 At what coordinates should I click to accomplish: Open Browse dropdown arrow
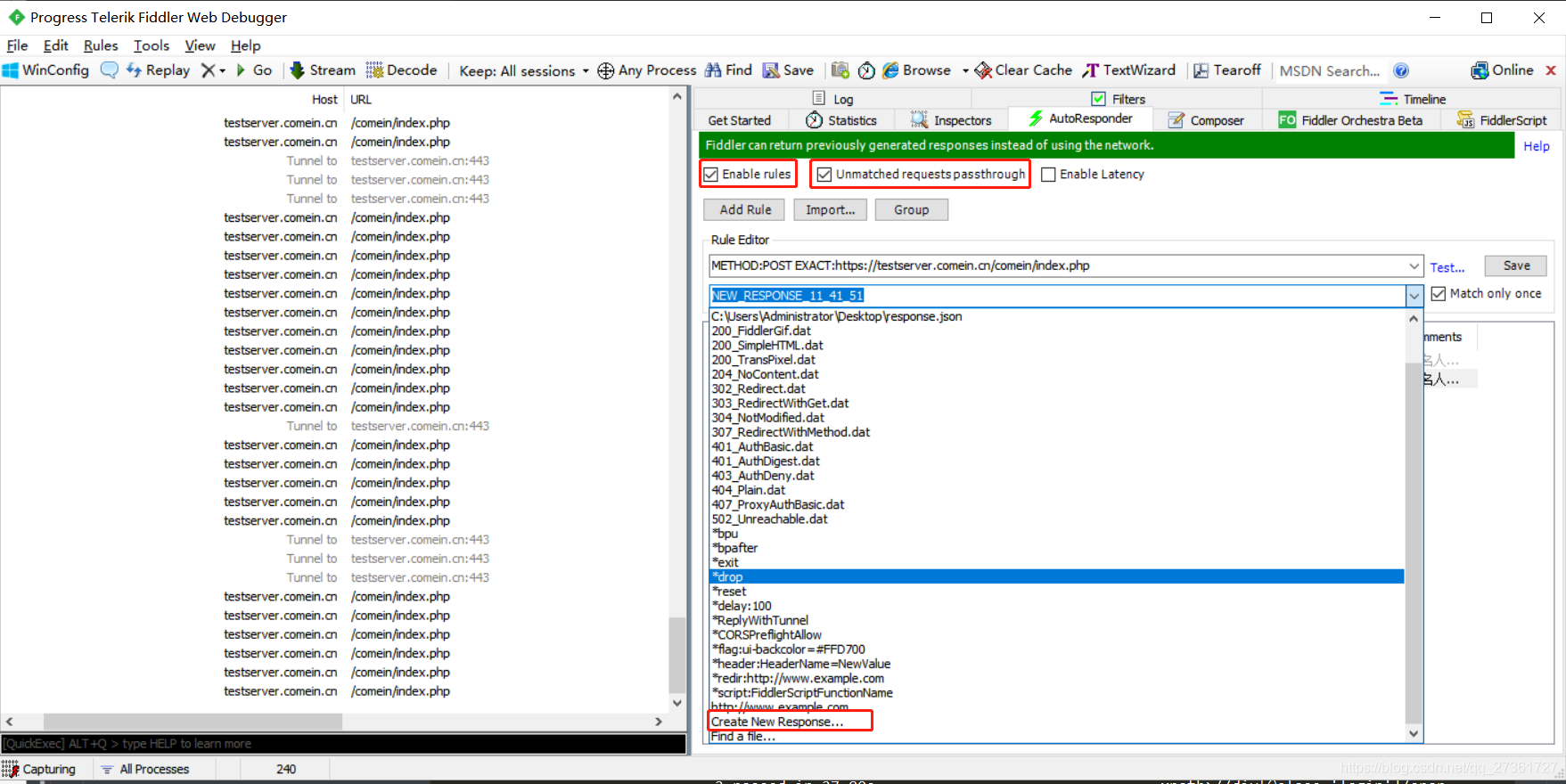coord(965,70)
